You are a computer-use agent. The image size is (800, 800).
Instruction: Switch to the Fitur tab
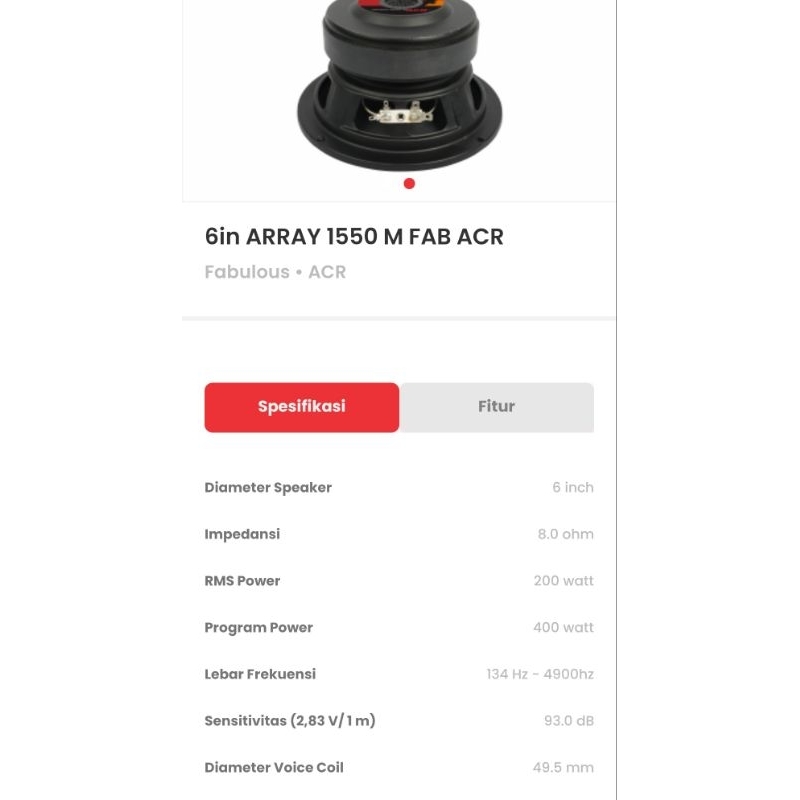point(496,407)
